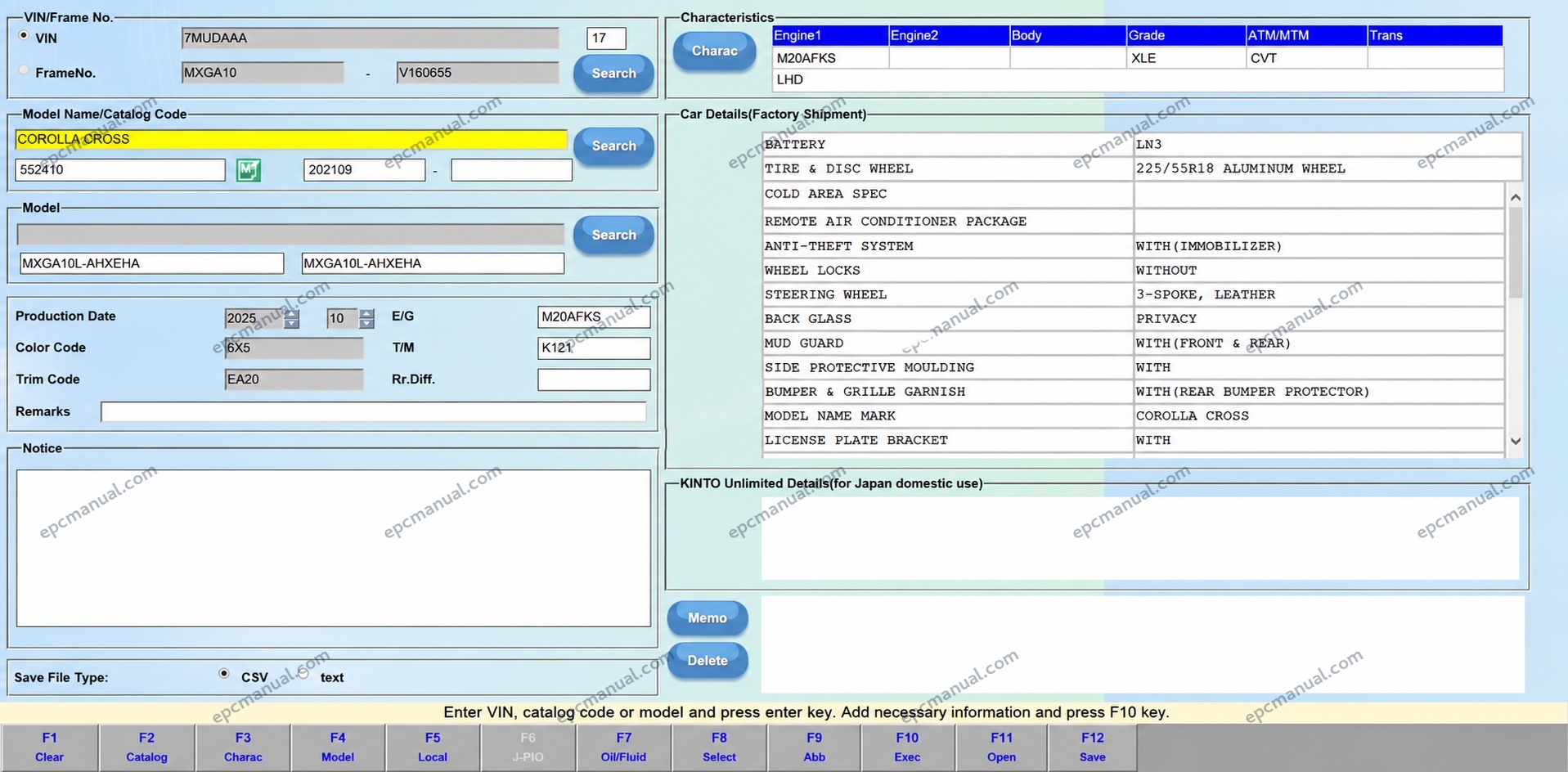Image resolution: width=1568 pixels, height=772 pixels.
Task: Decrease the production month stepper
Action: (366, 324)
